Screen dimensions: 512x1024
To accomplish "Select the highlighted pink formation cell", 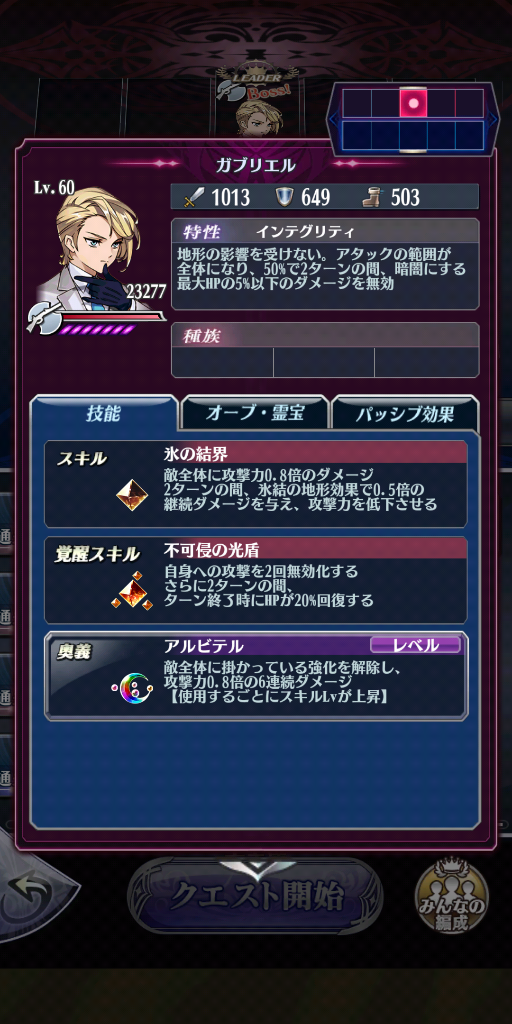I will [413, 103].
